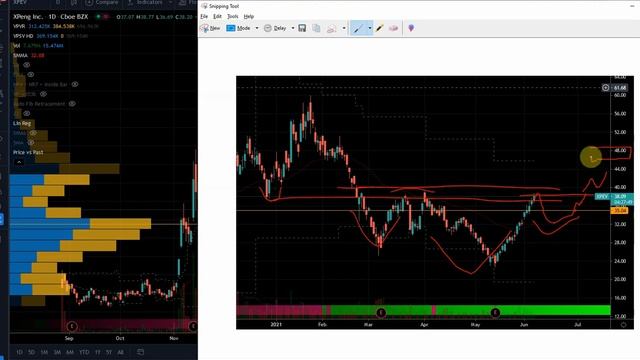Toggle visibility of Auto Fib Retracement indicator
This screenshot has height=360, width=640.
(72, 104)
